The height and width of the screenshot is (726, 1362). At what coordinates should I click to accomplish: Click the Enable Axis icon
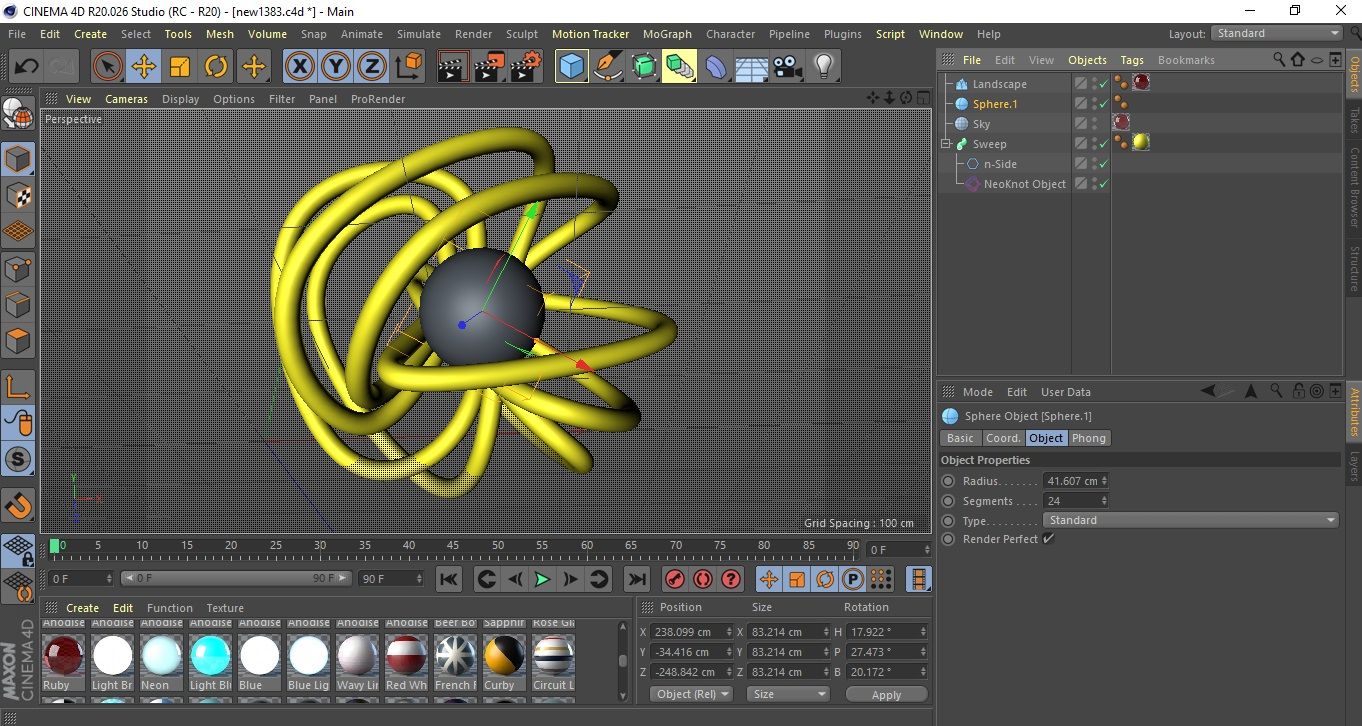(18, 387)
